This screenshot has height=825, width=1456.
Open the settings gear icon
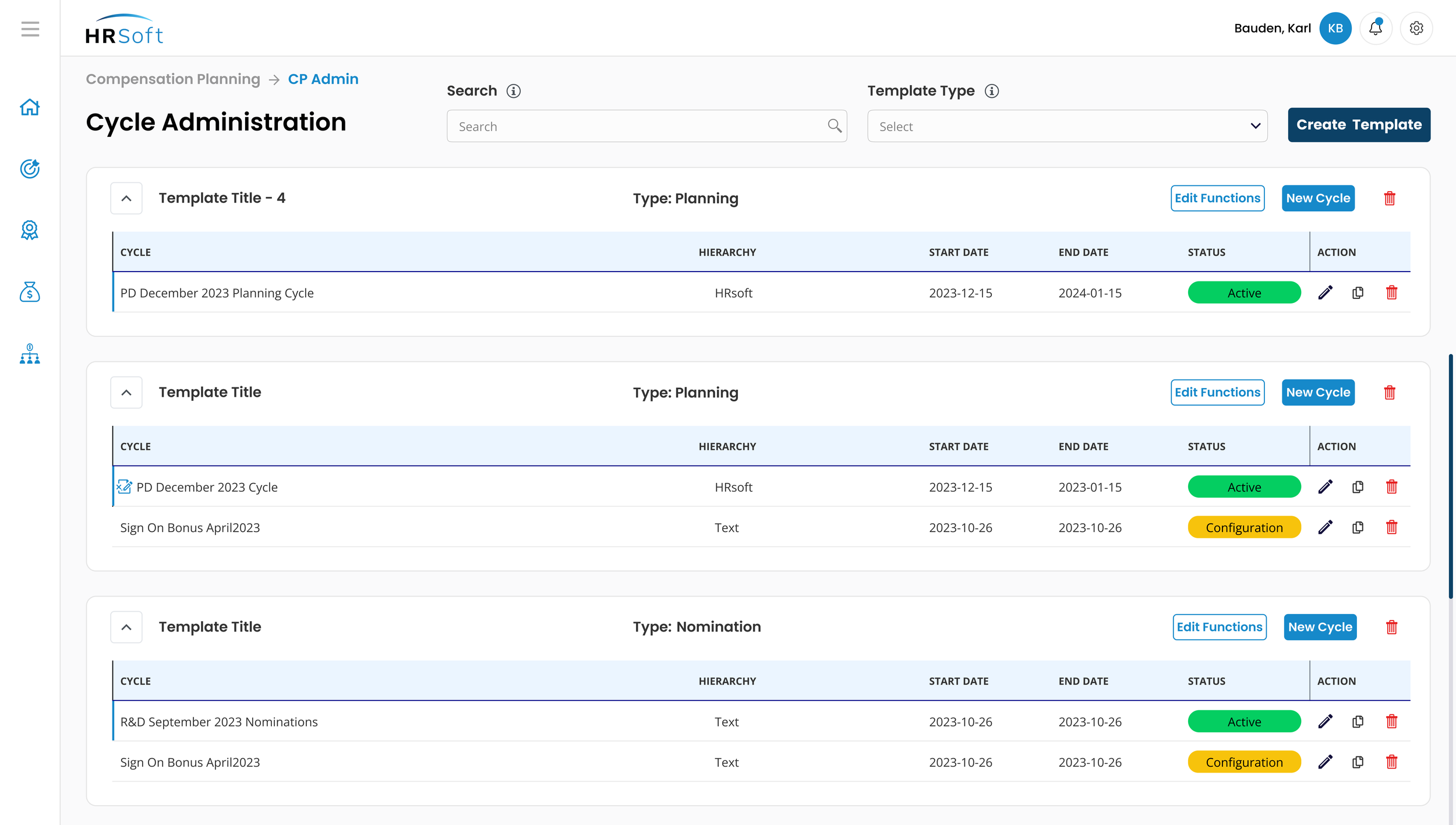click(x=1416, y=28)
